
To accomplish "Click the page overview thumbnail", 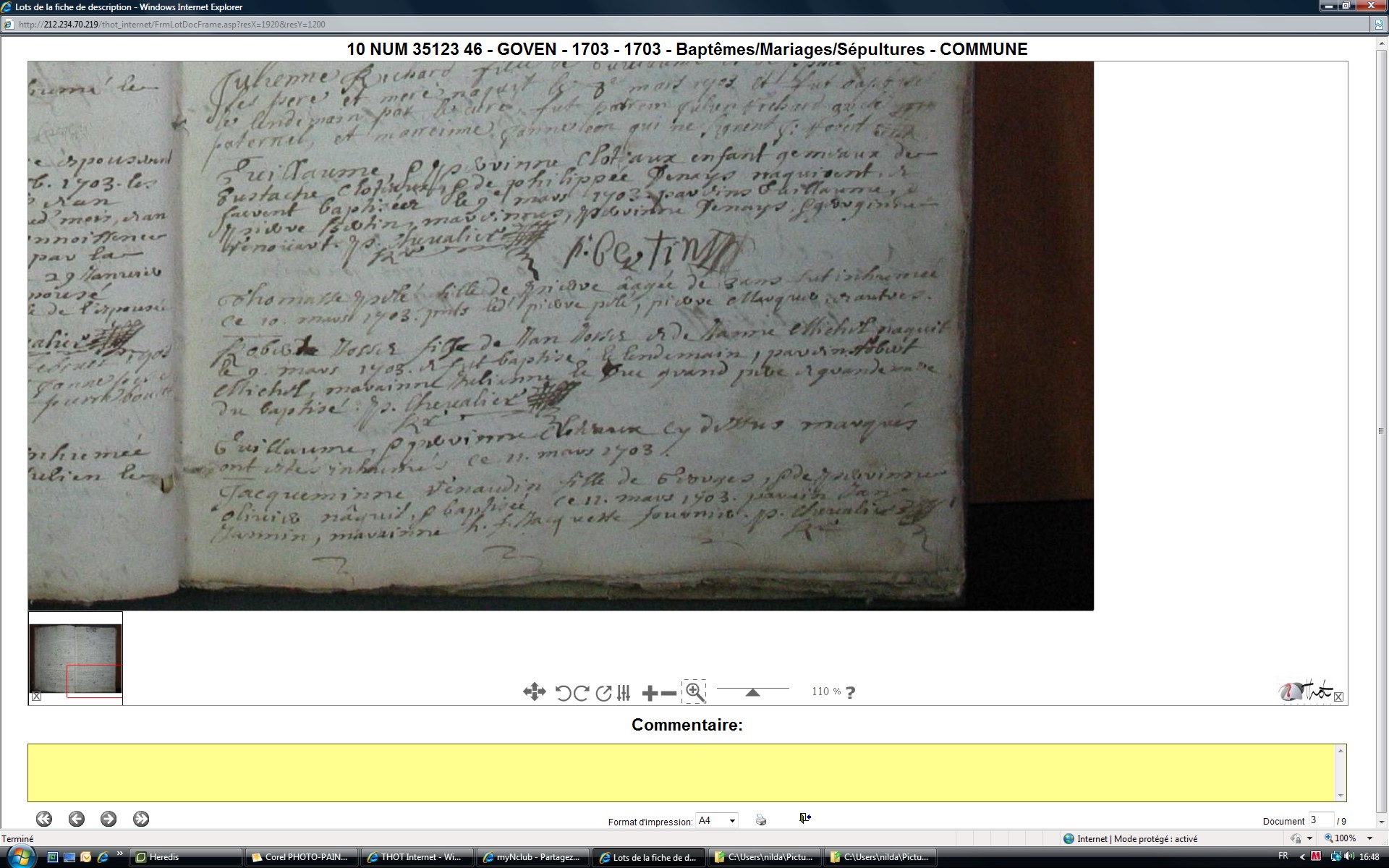I will tap(75, 657).
